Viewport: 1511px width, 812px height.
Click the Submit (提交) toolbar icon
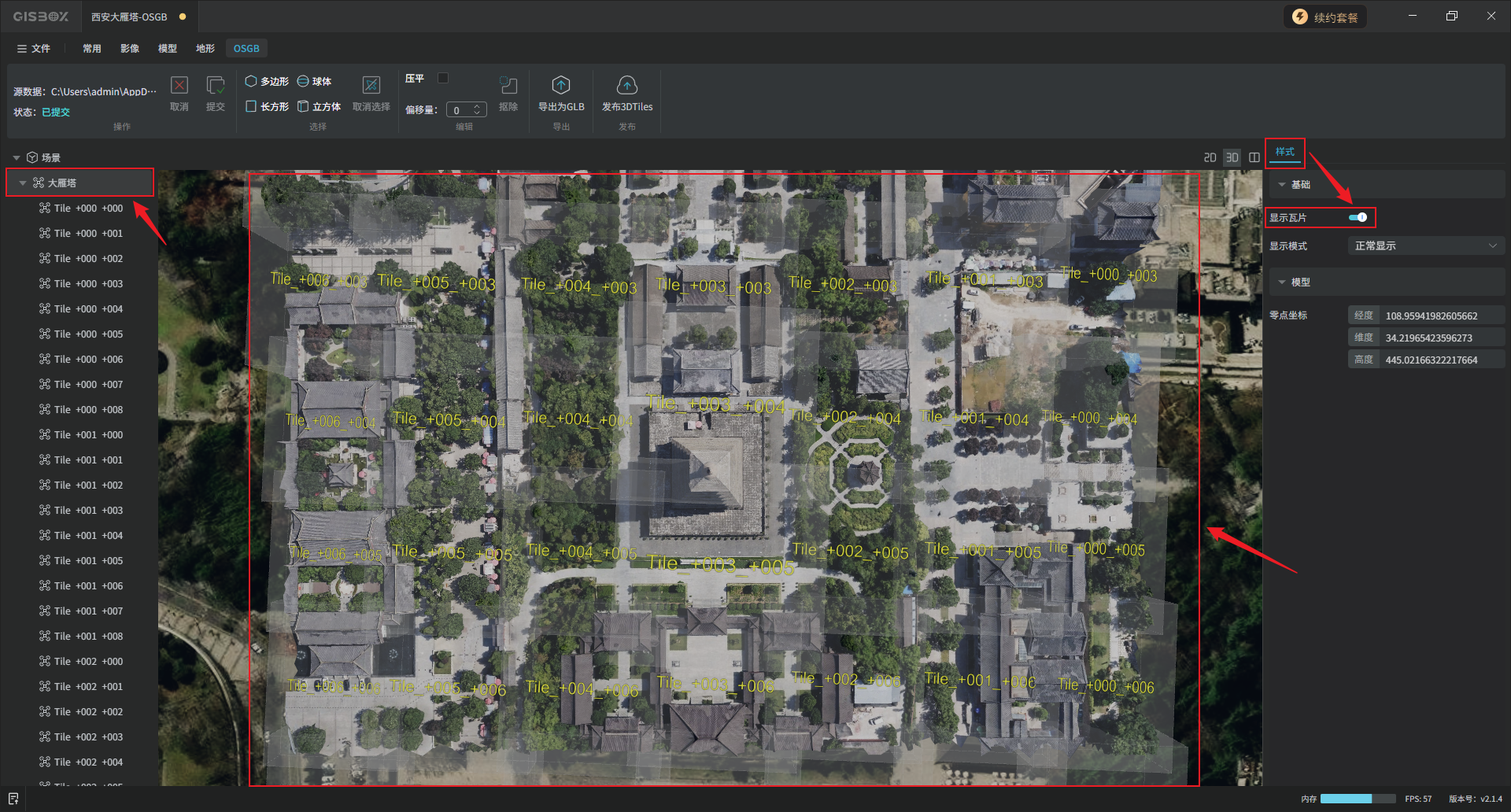coord(215,86)
